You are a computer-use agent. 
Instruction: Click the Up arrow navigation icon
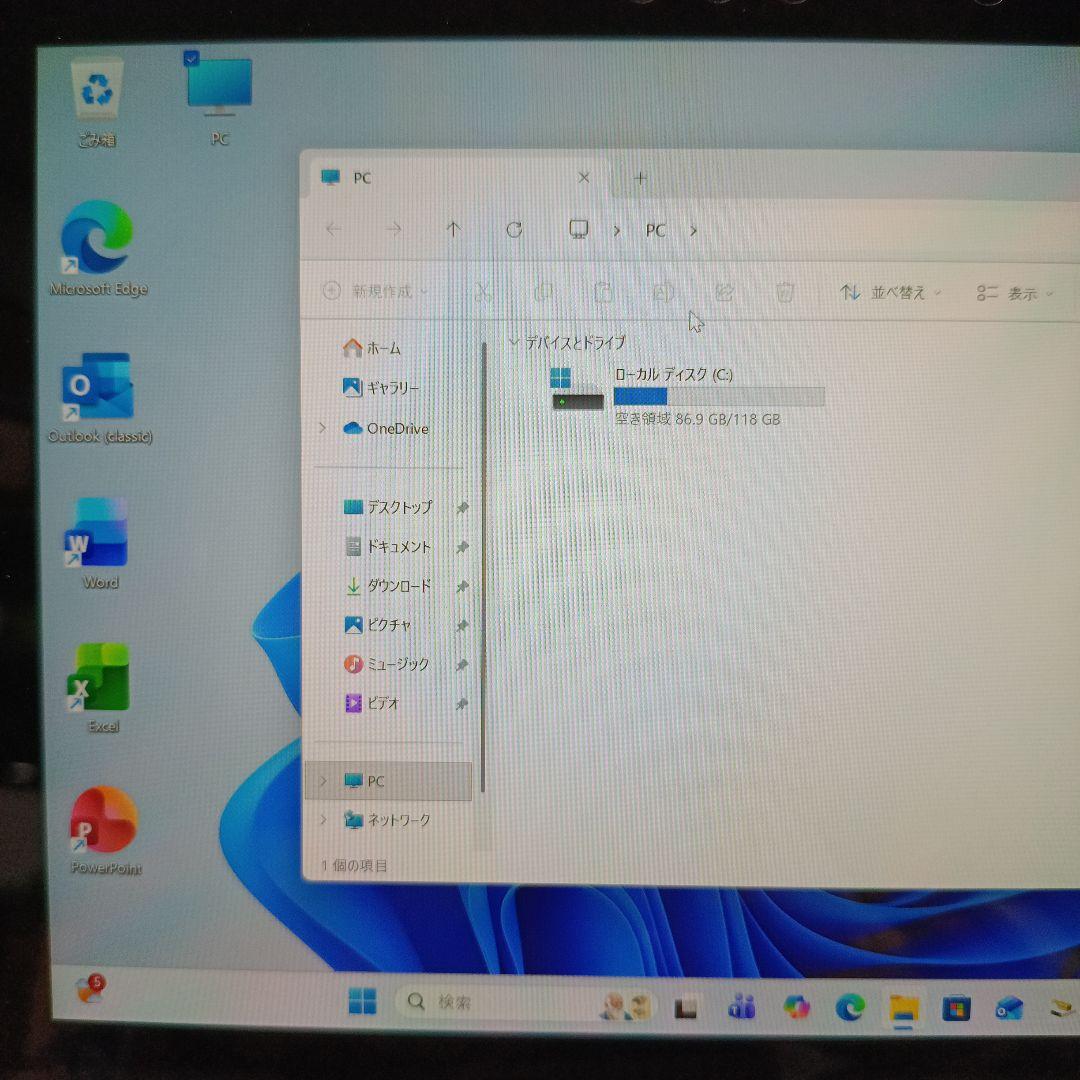point(453,230)
